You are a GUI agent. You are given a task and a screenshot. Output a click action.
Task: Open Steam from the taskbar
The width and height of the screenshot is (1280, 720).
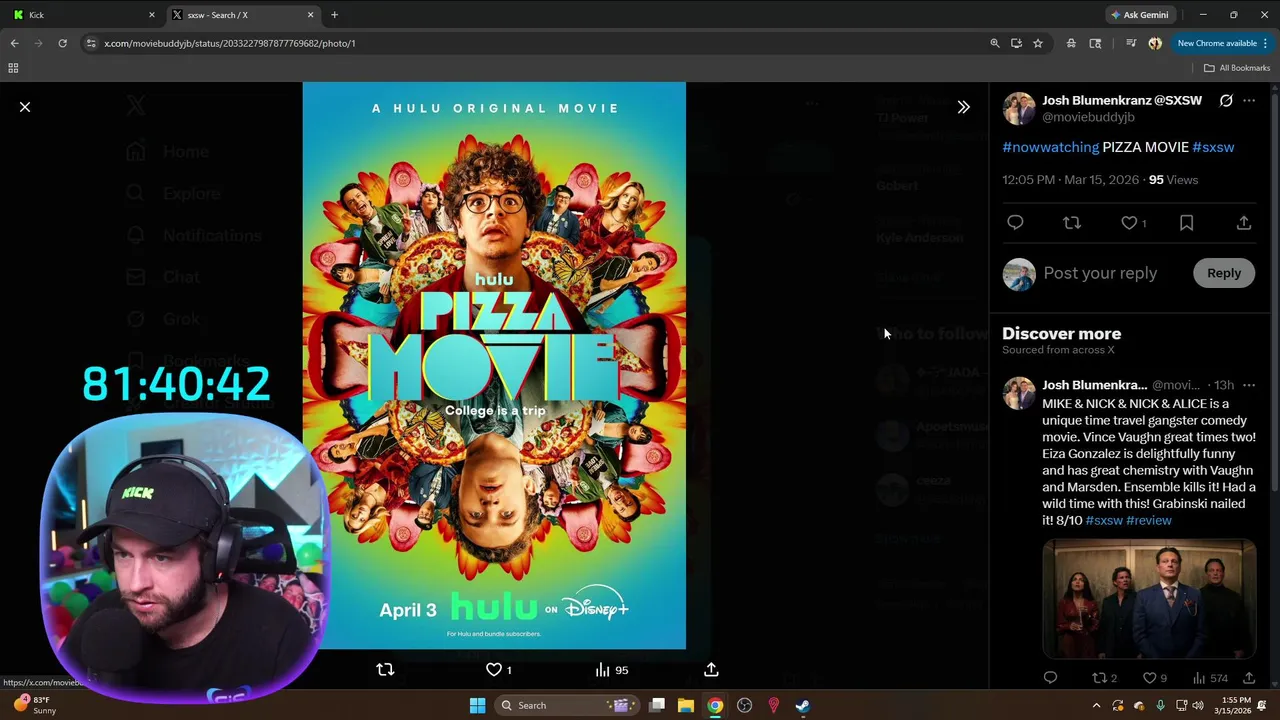(x=802, y=705)
